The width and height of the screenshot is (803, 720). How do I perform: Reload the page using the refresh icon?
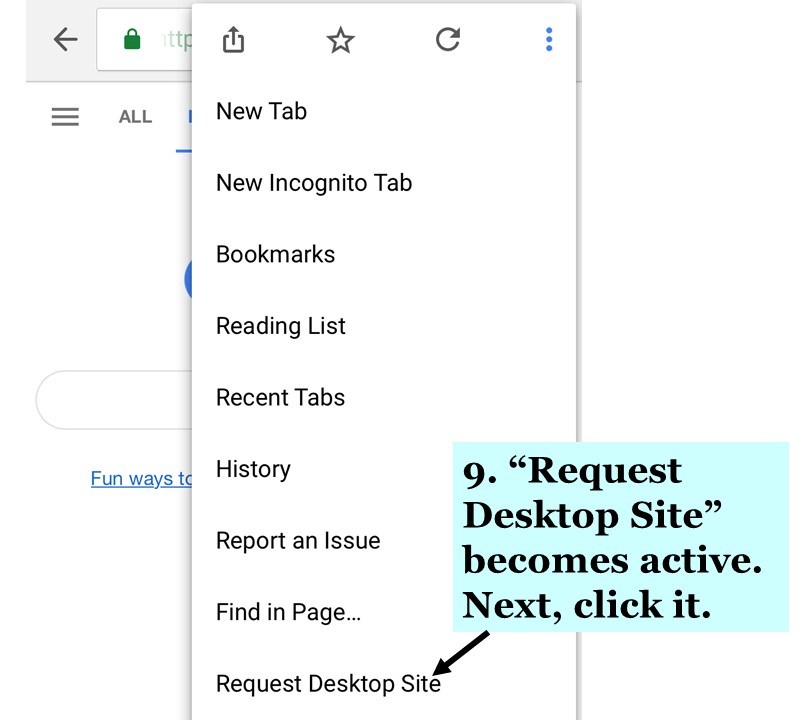click(x=448, y=39)
